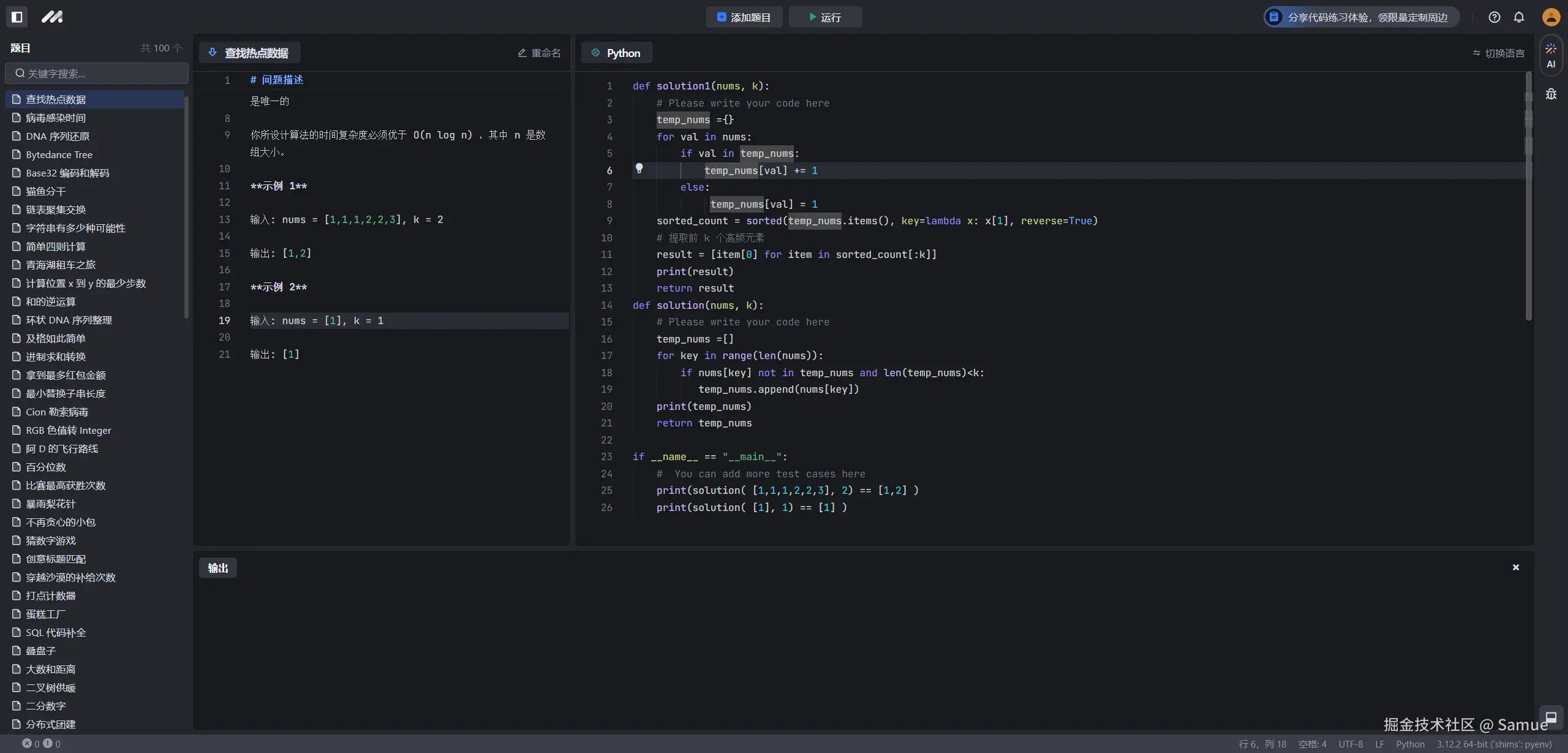Click the 运行 run button
This screenshot has height=753, width=1568.
pyautogui.click(x=825, y=17)
